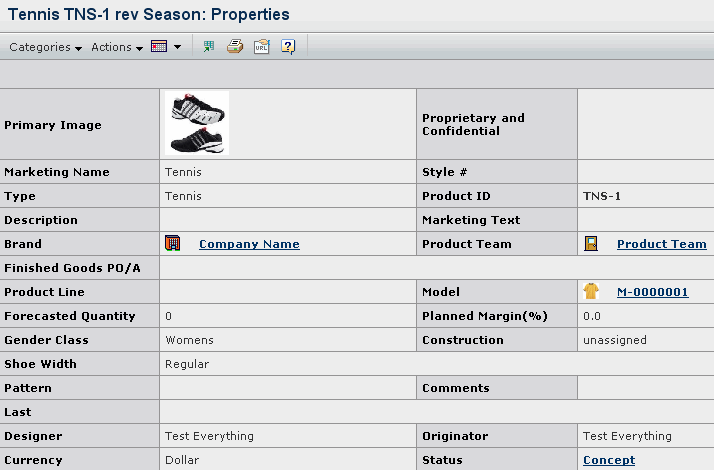This screenshot has height=470, width=714.
Task: Click the calendar view icon in toolbar
Action: (x=159, y=46)
